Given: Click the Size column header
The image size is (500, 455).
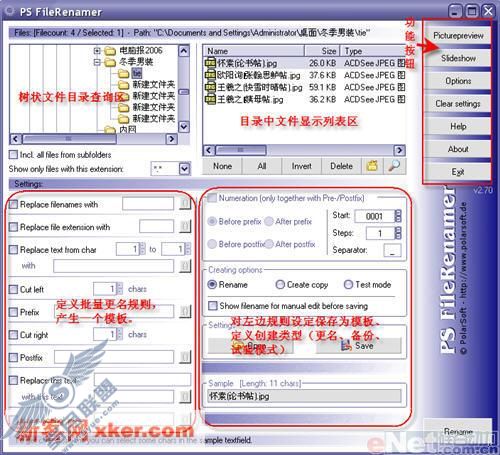Looking at the screenshot, I should (x=322, y=51).
